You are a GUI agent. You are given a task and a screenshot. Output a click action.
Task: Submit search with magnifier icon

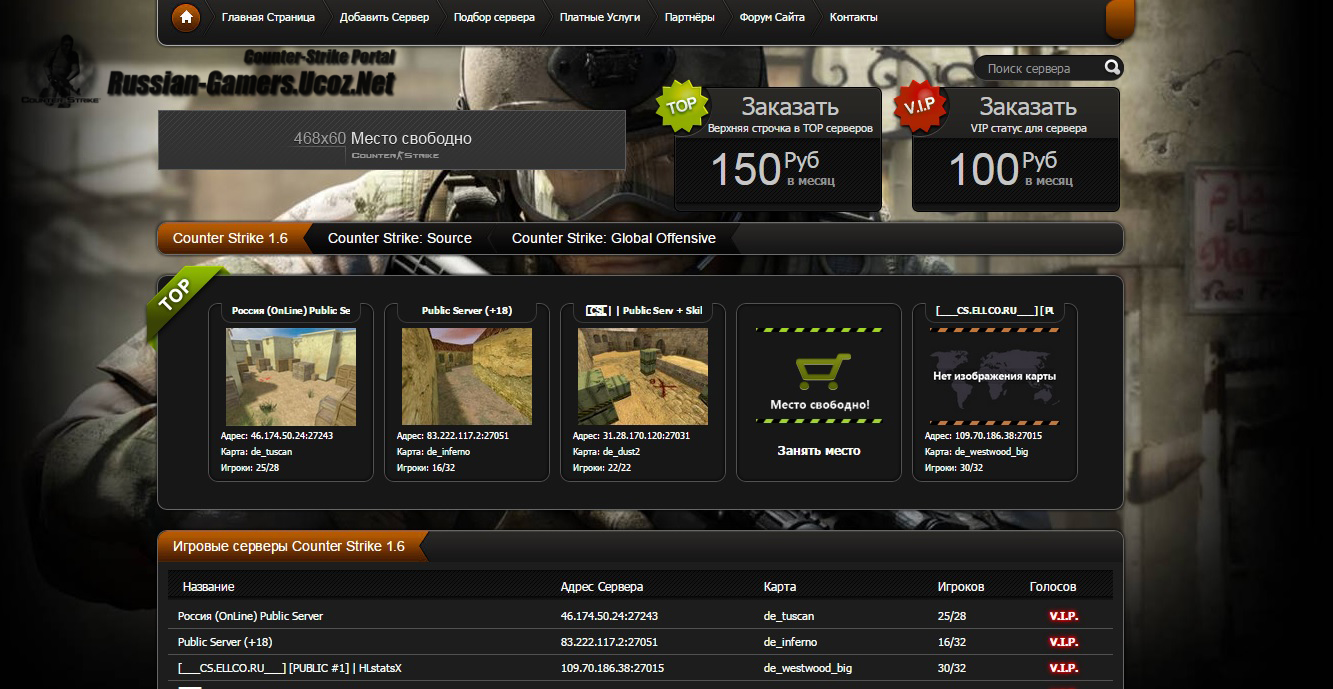coord(1112,68)
